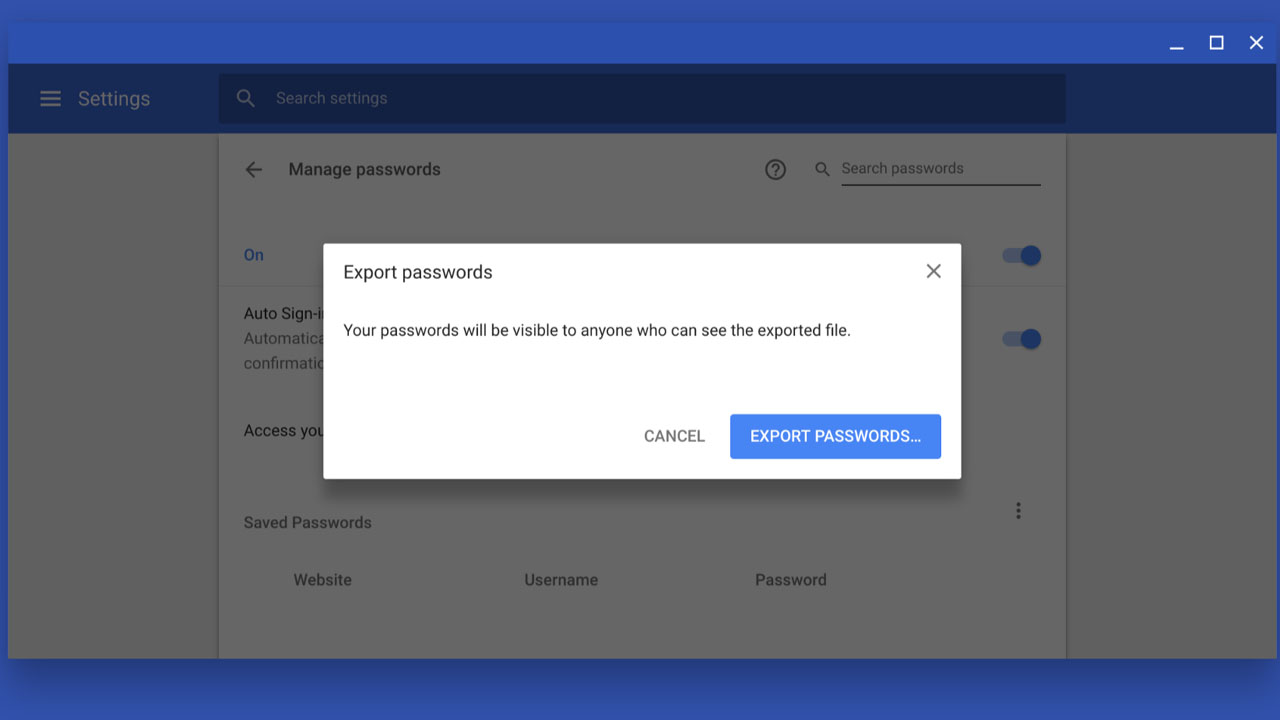Viewport: 1280px width, 720px height.
Task: Click the Website column header
Action: pyautogui.click(x=322, y=580)
